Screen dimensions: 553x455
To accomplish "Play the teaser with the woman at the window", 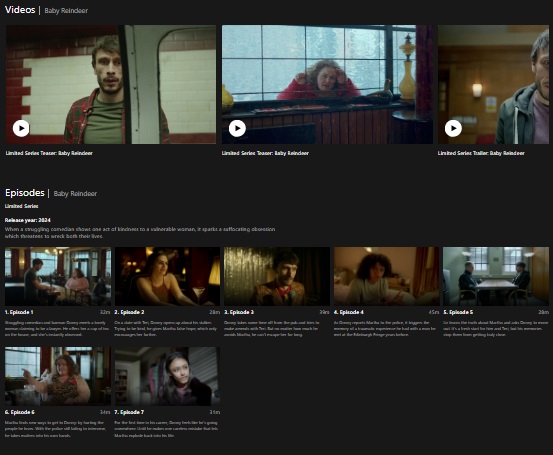I will [x=237, y=128].
